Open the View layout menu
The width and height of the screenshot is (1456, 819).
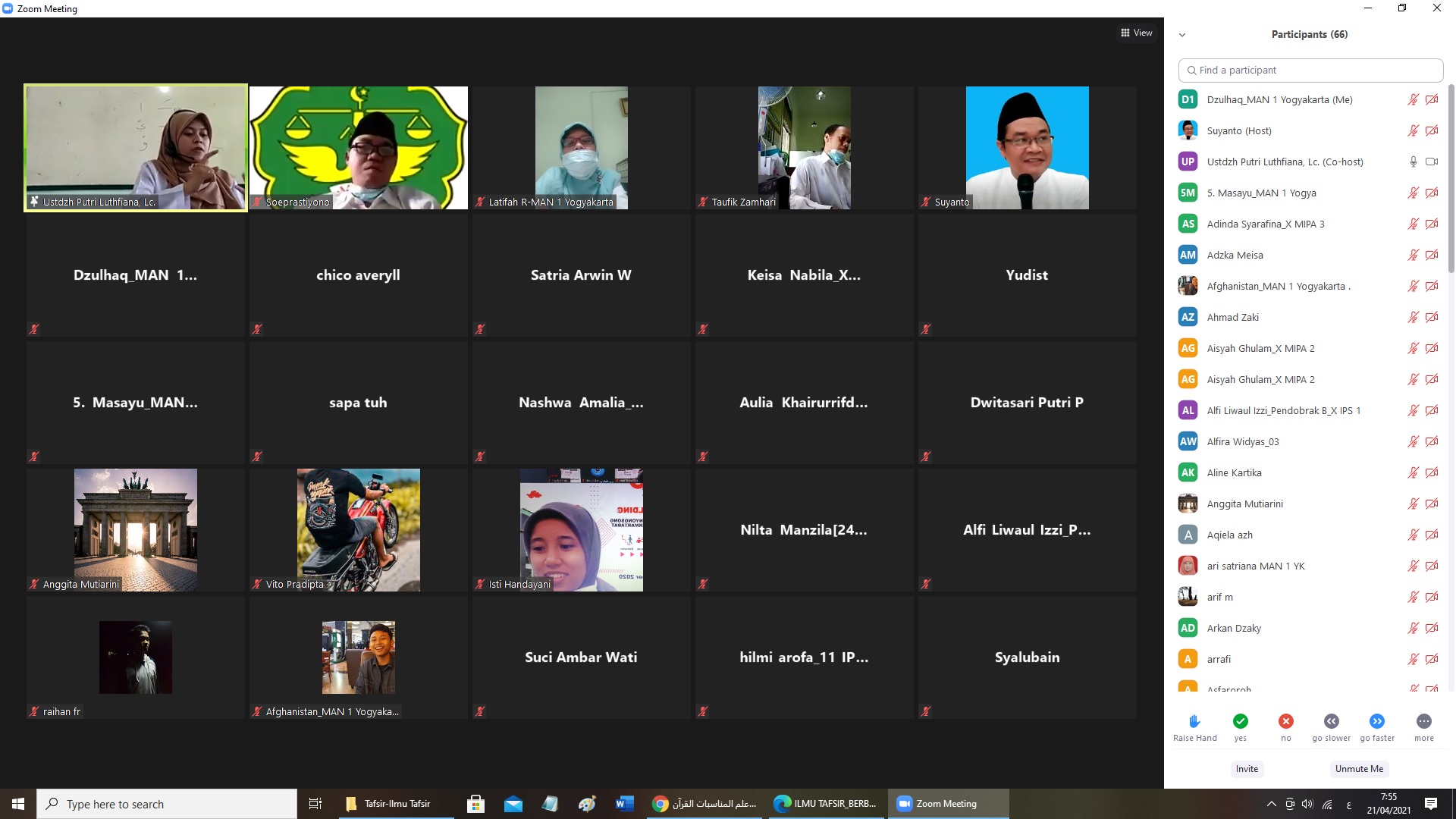coord(1136,33)
